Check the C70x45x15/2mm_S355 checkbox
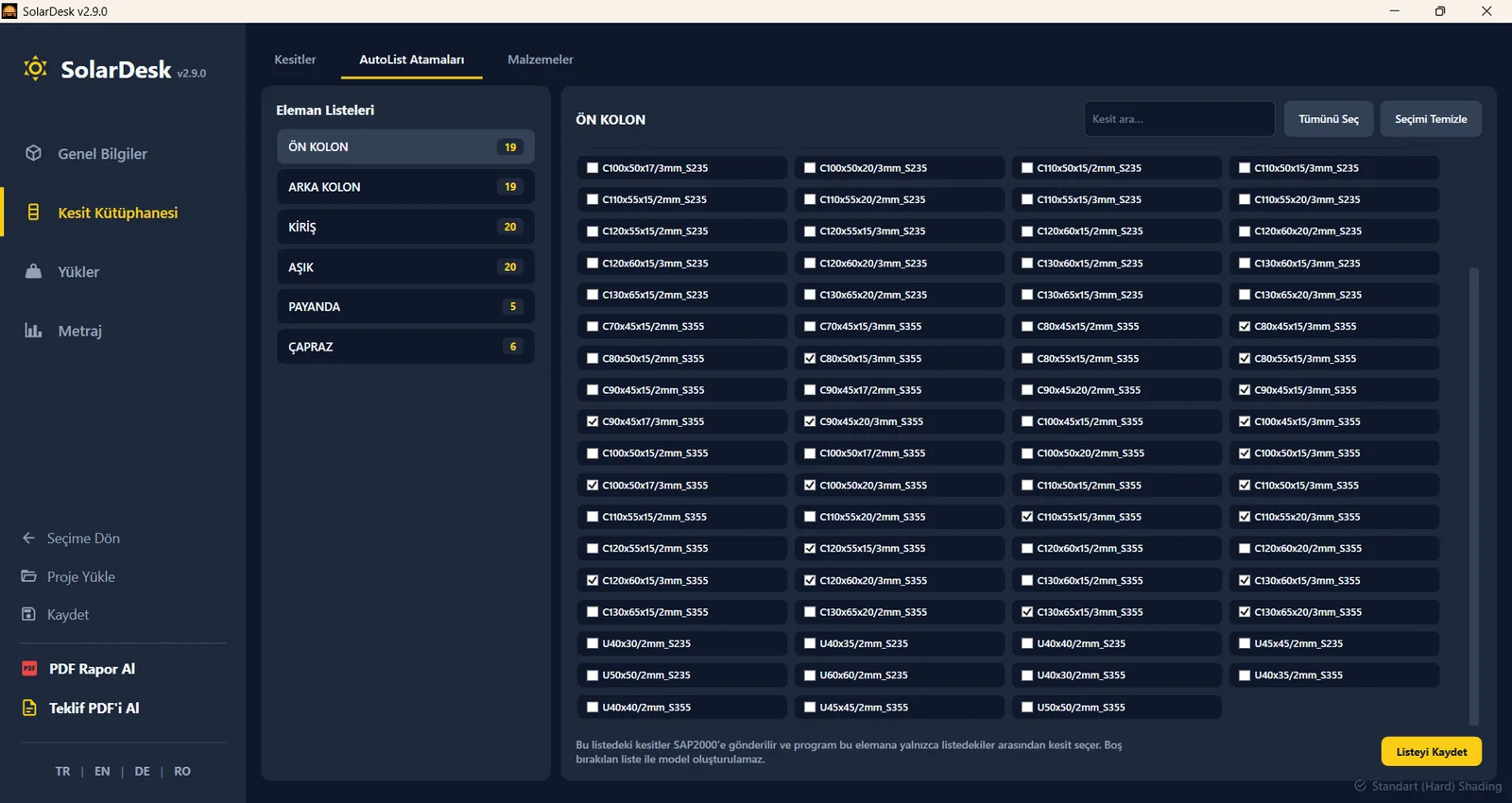This screenshot has width=1512, height=803. tap(593, 326)
